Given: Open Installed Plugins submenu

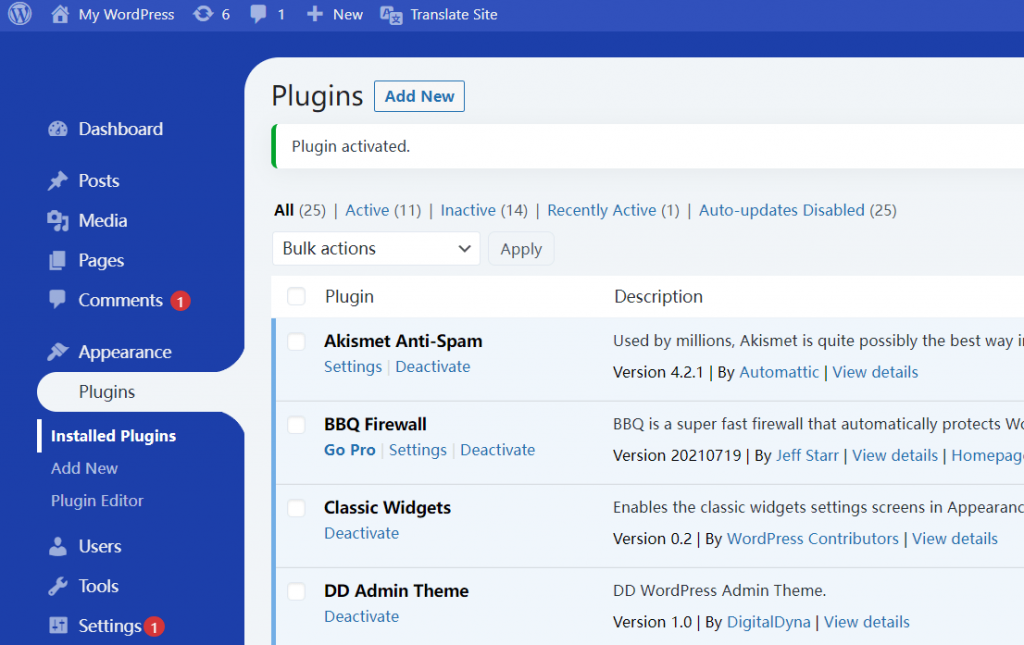Looking at the screenshot, I should [x=114, y=436].
